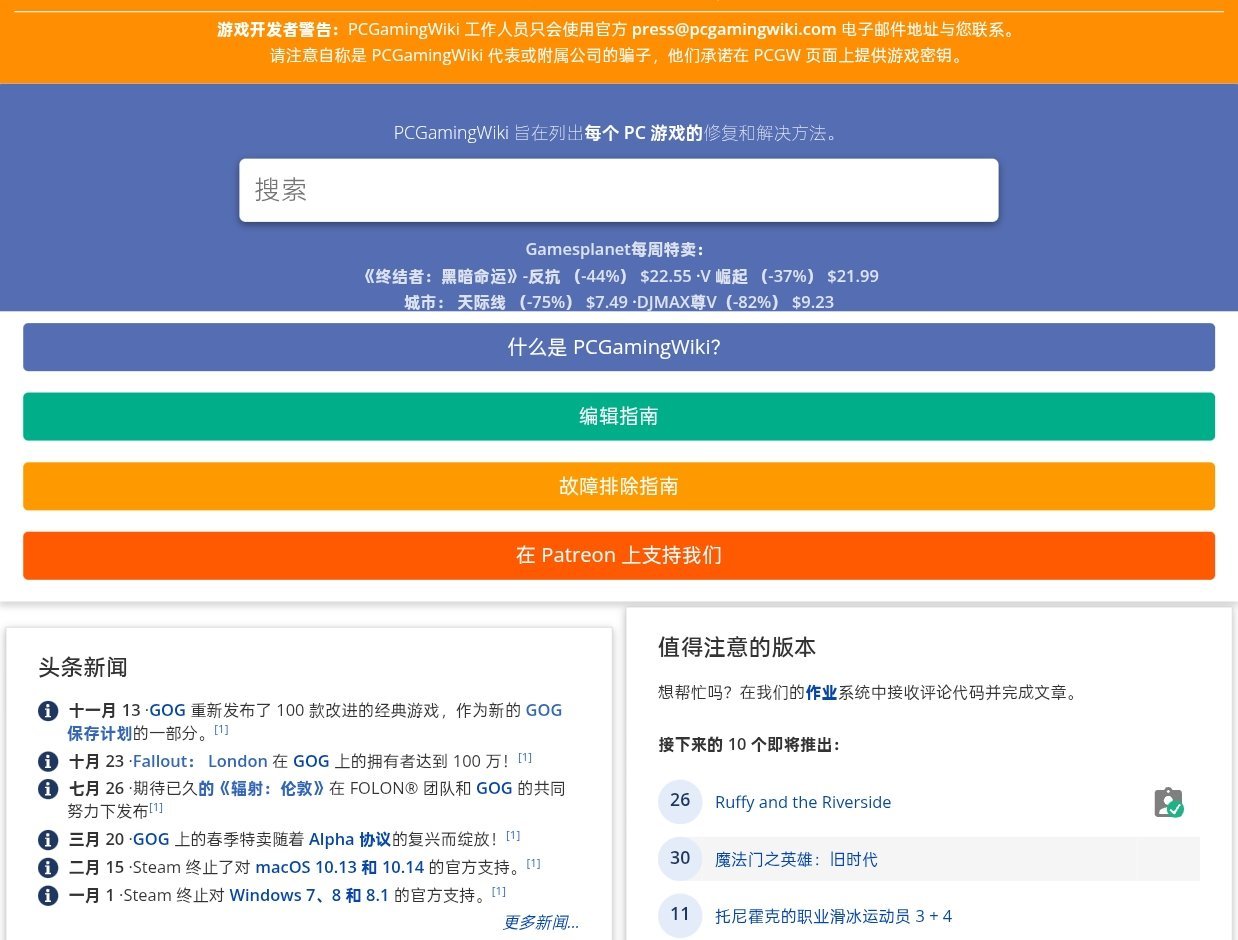Click reference [1] after 一月 1 news

[499, 891]
